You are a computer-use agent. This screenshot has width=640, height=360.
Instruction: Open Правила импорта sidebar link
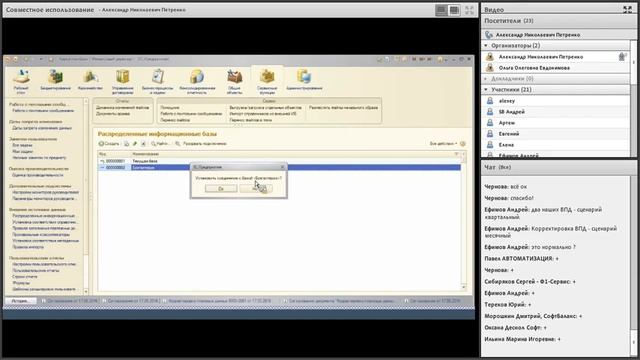coord(28,247)
